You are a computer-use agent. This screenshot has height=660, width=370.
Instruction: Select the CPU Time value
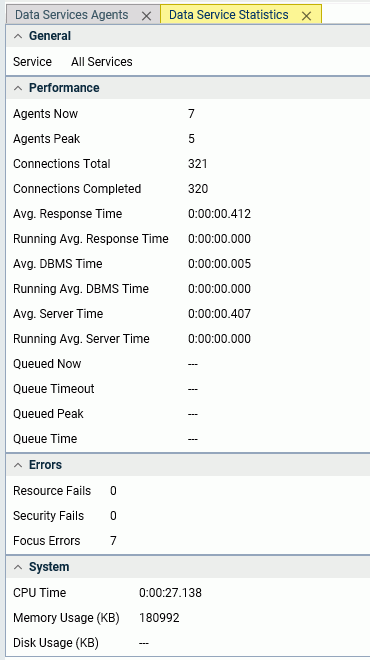pyautogui.click(x=170, y=593)
